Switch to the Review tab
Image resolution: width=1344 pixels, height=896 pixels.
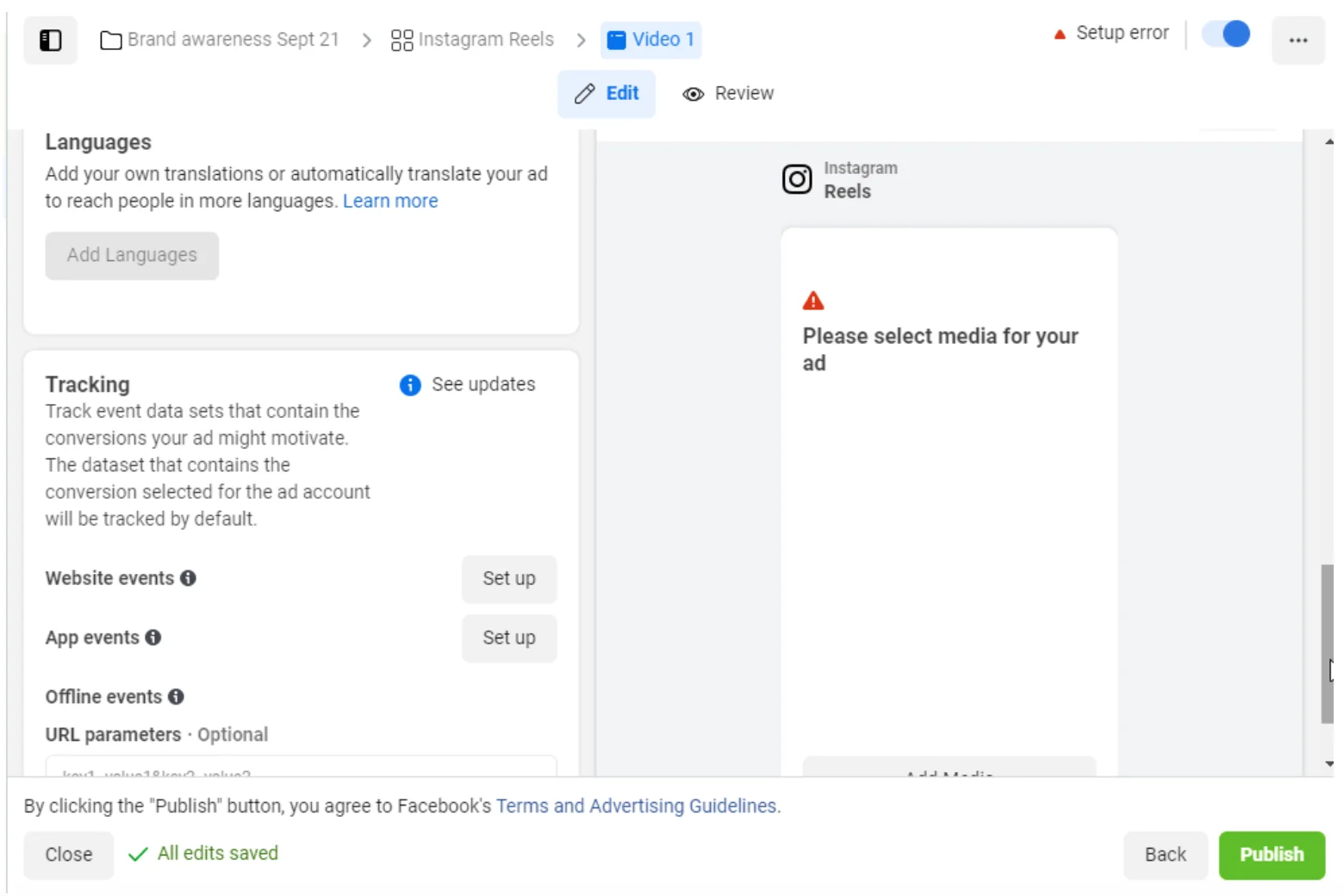[x=728, y=94]
